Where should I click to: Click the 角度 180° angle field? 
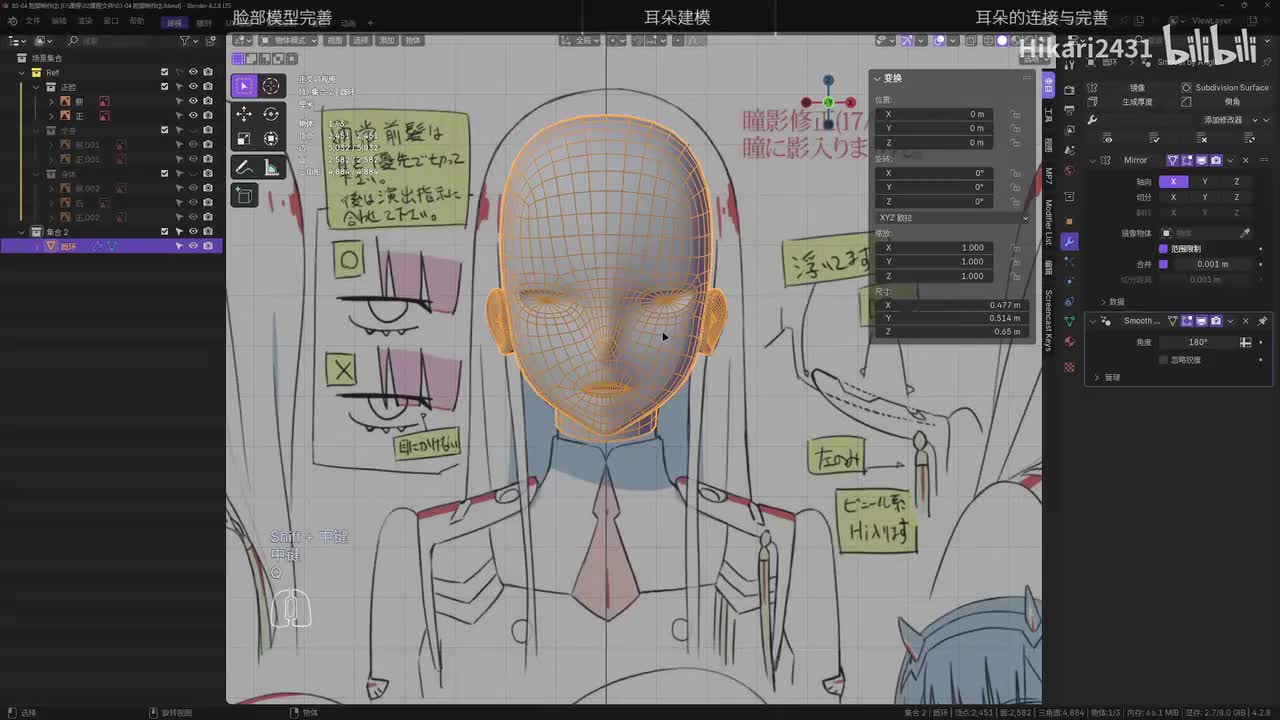pyautogui.click(x=1197, y=342)
